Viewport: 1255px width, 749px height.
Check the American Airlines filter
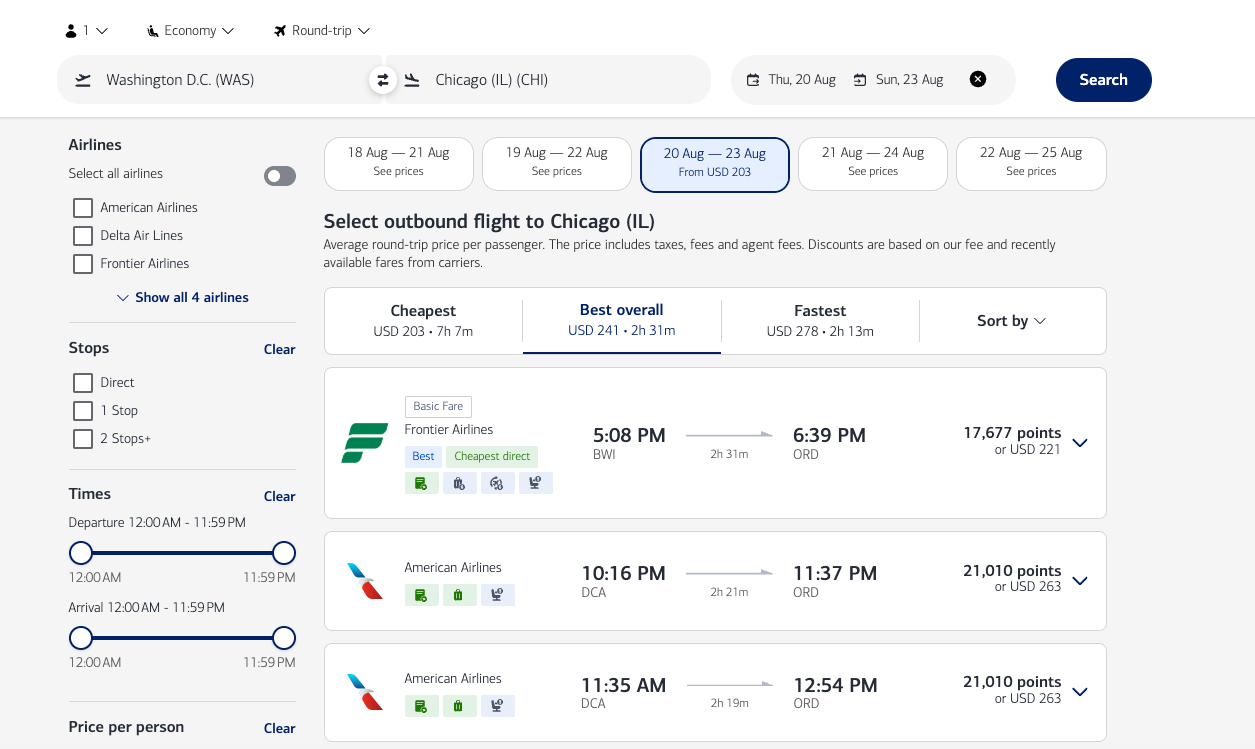point(83,208)
